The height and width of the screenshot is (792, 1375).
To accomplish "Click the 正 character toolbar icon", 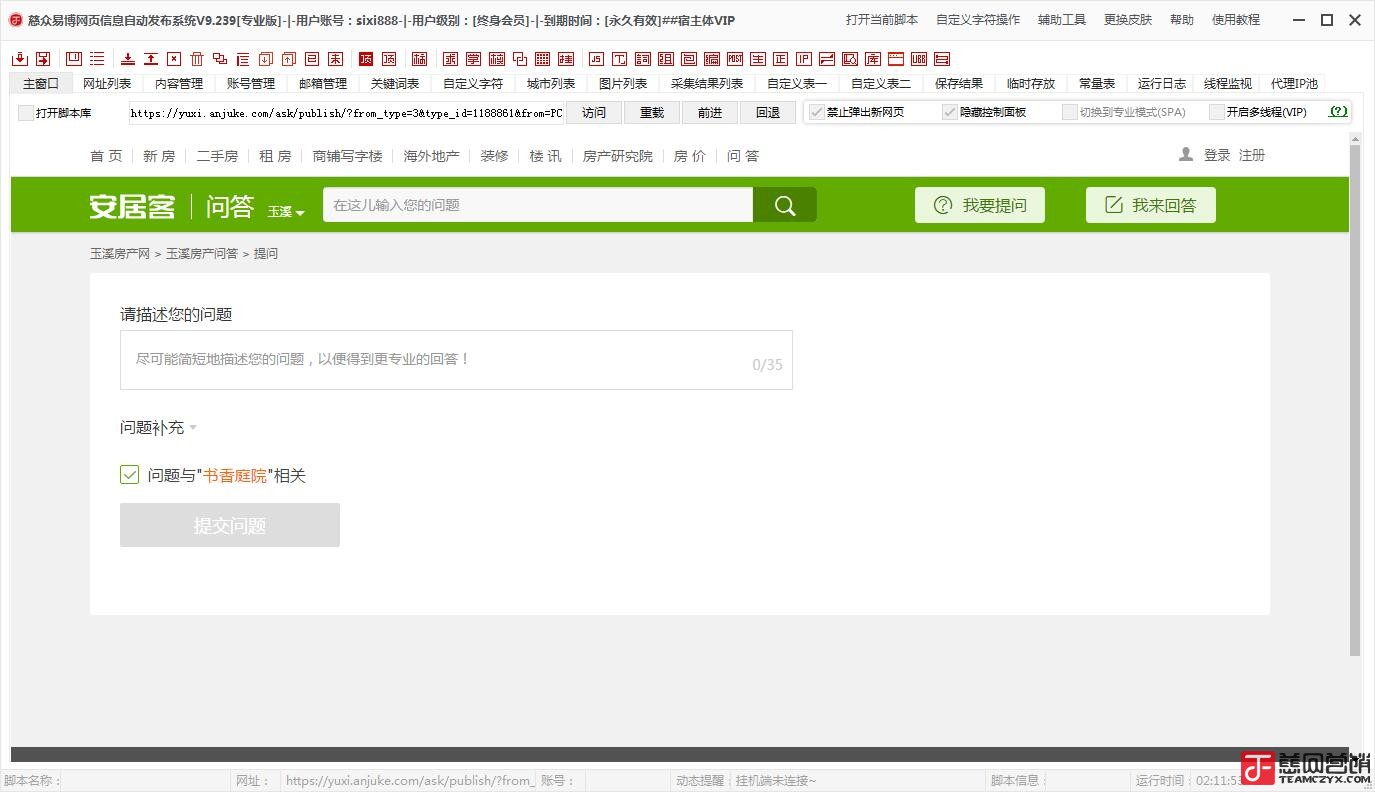I will (x=780, y=59).
